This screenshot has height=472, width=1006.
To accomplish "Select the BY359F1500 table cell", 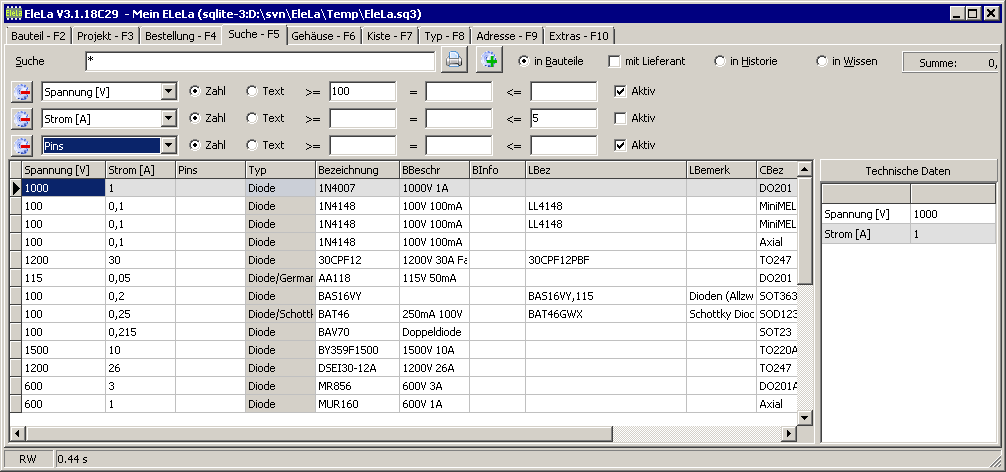I will point(357,350).
